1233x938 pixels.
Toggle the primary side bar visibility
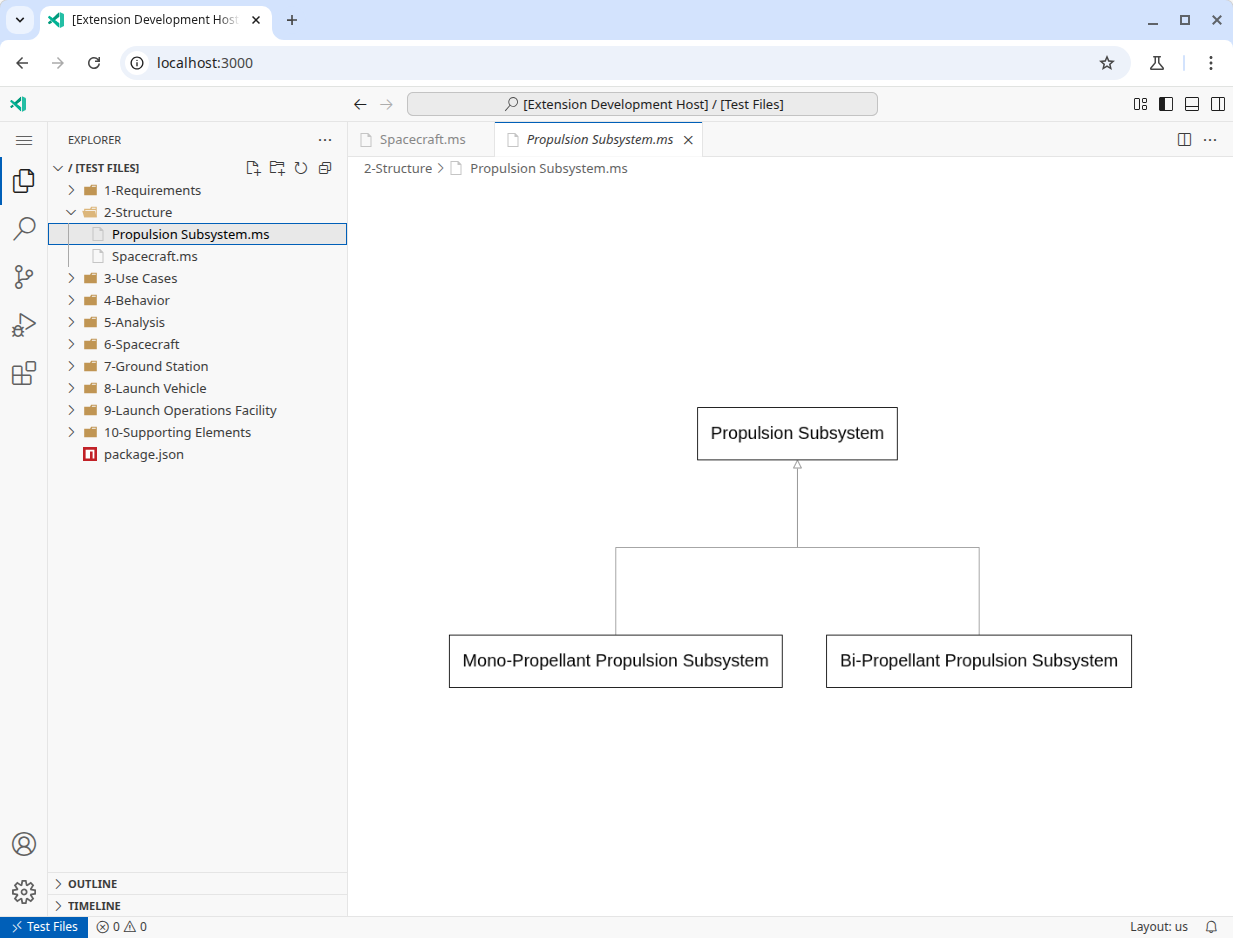tap(1166, 104)
